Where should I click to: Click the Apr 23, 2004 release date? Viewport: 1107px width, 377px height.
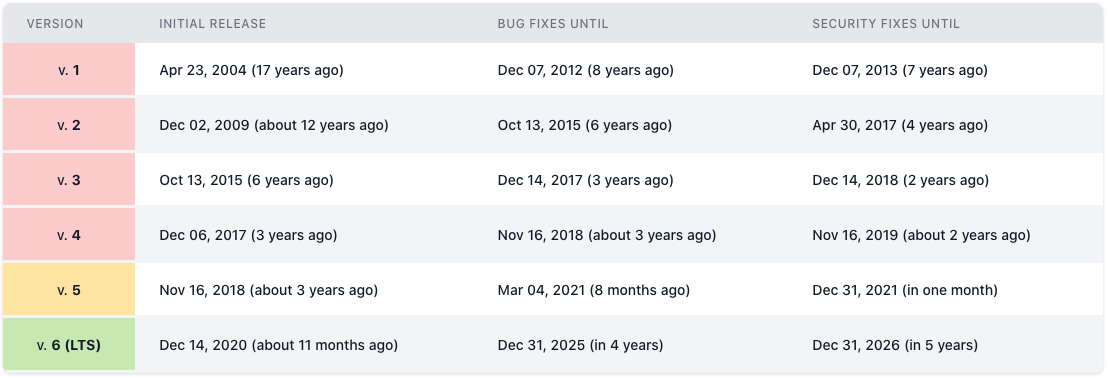click(203, 71)
